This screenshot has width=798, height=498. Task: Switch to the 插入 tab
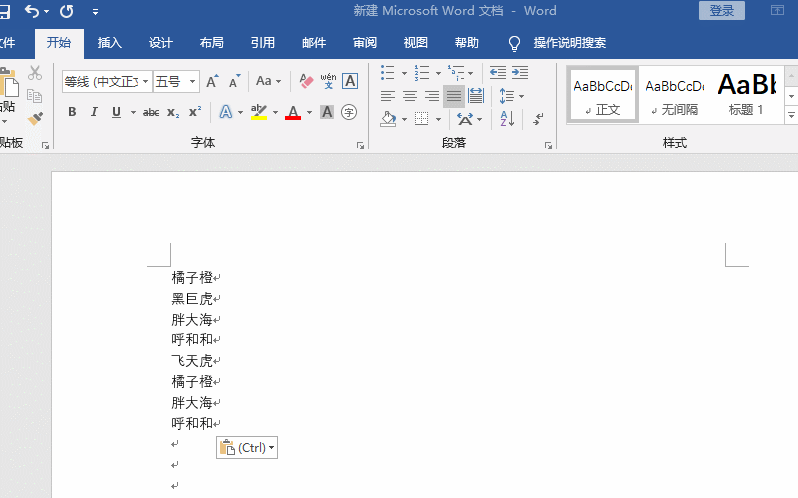click(x=110, y=43)
